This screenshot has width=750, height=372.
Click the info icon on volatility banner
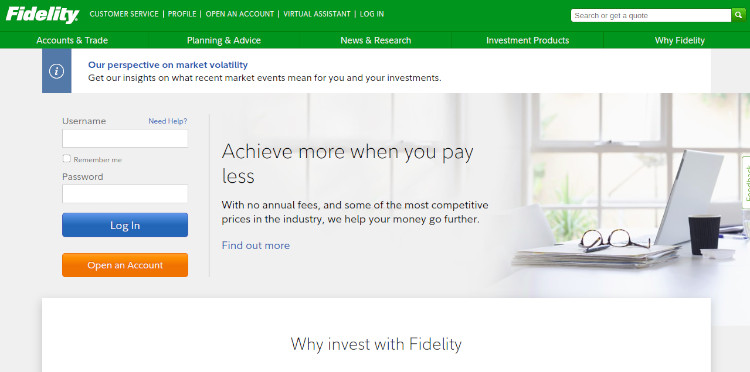(56, 71)
